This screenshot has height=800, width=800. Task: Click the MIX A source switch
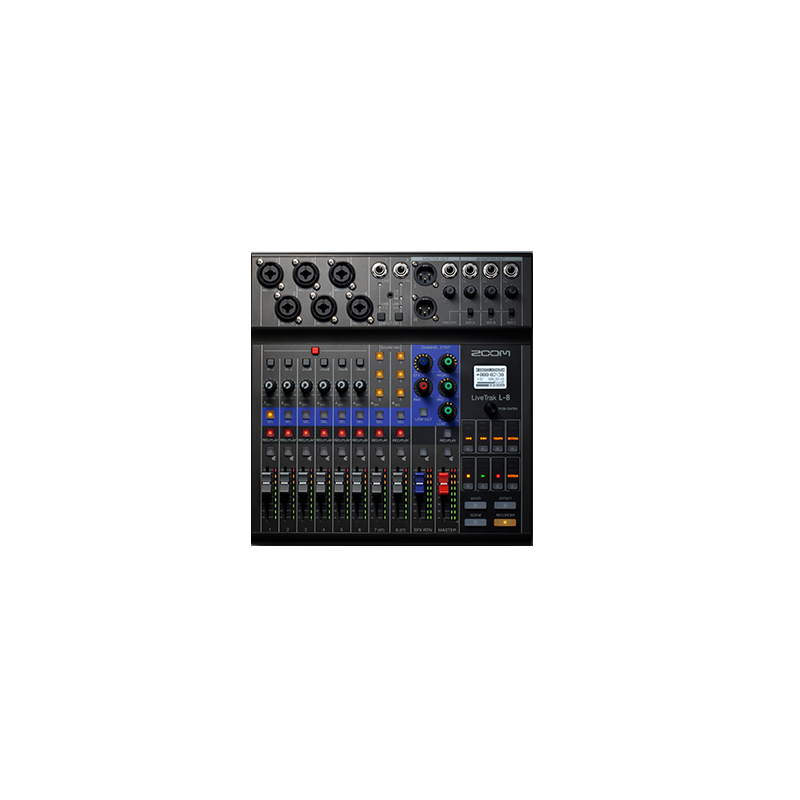470,312
